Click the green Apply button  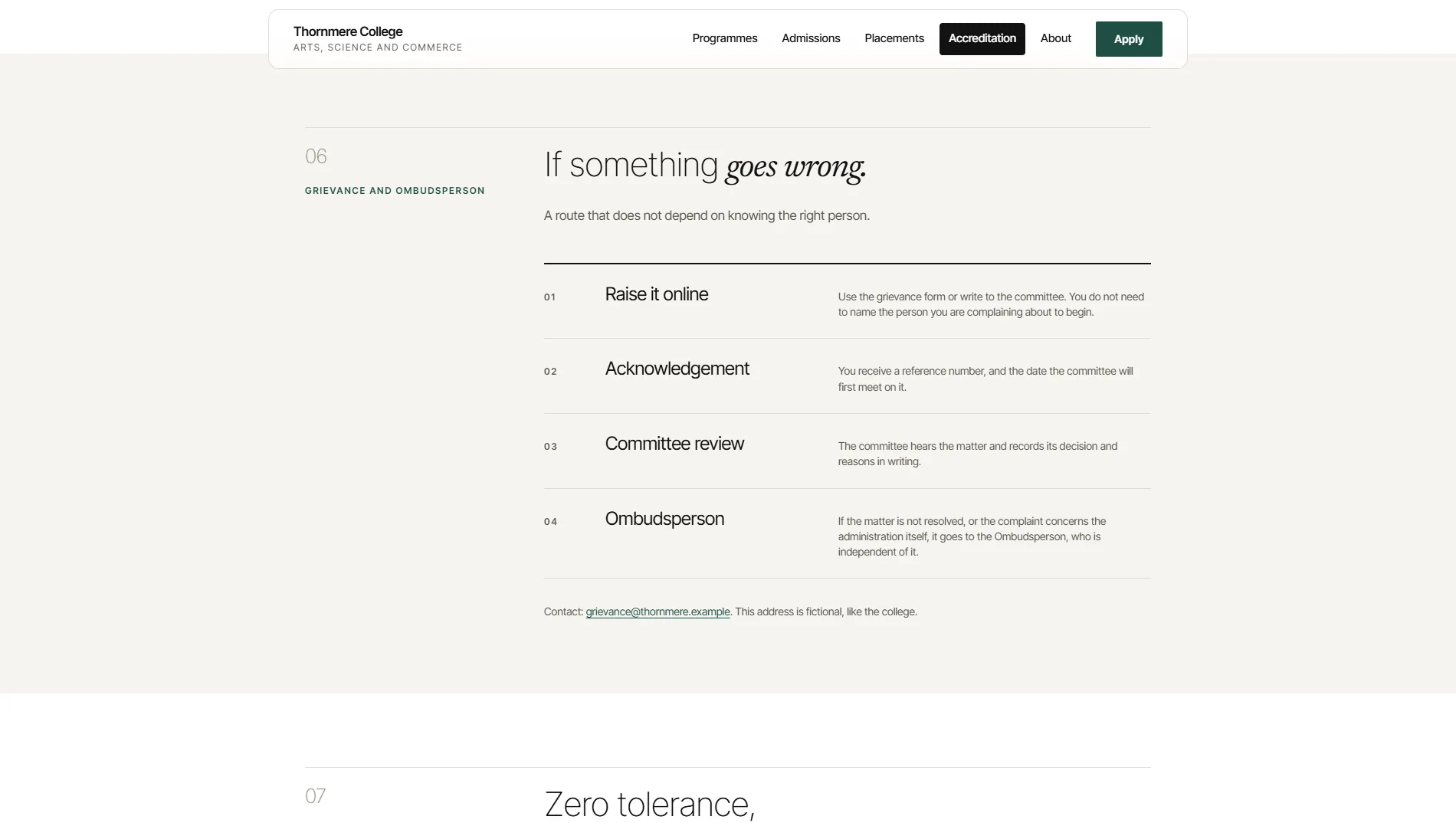click(x=1129, y=39)
